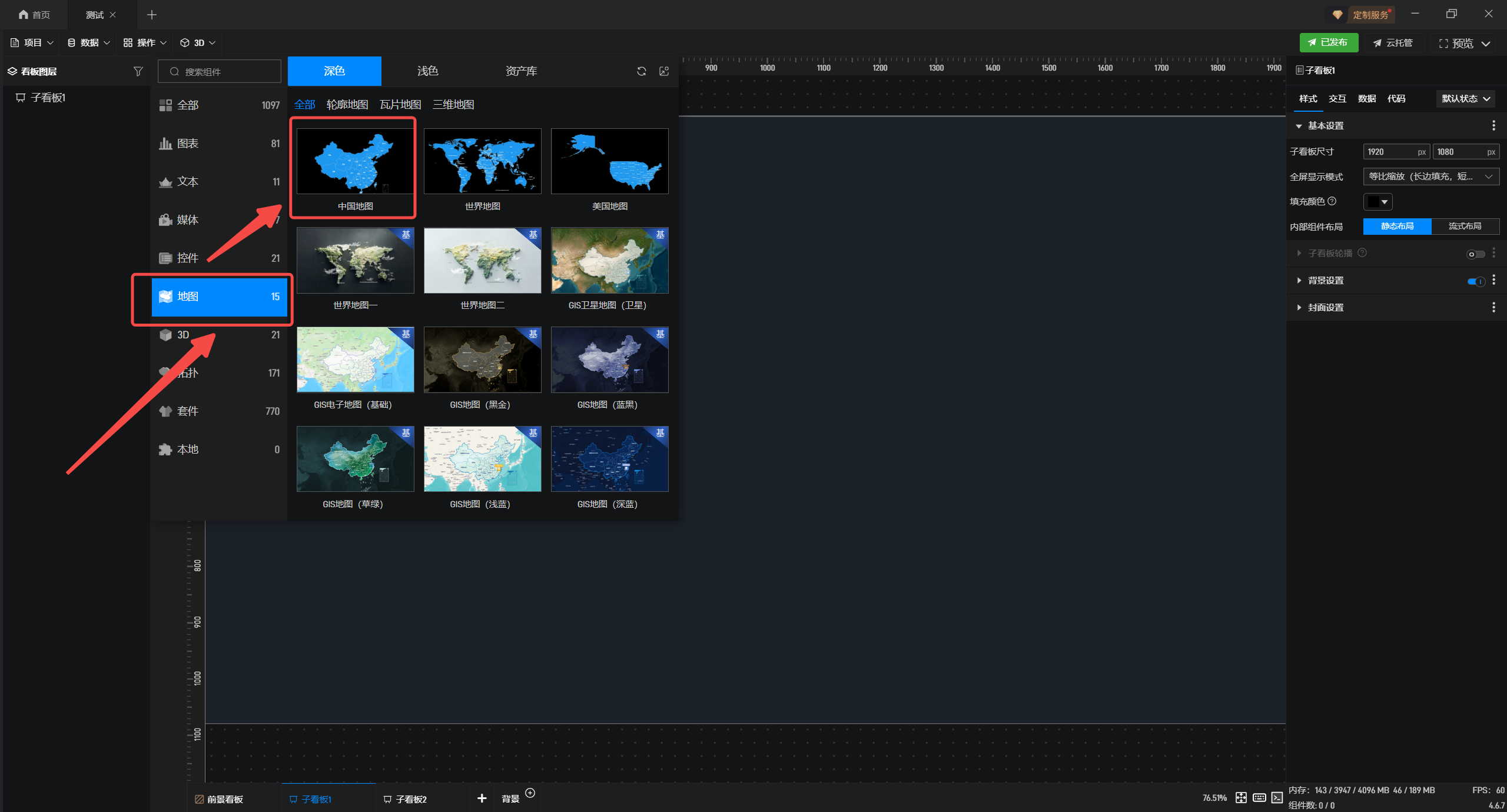
Task: Switch to the 浅色 tab
Action: 427,71
